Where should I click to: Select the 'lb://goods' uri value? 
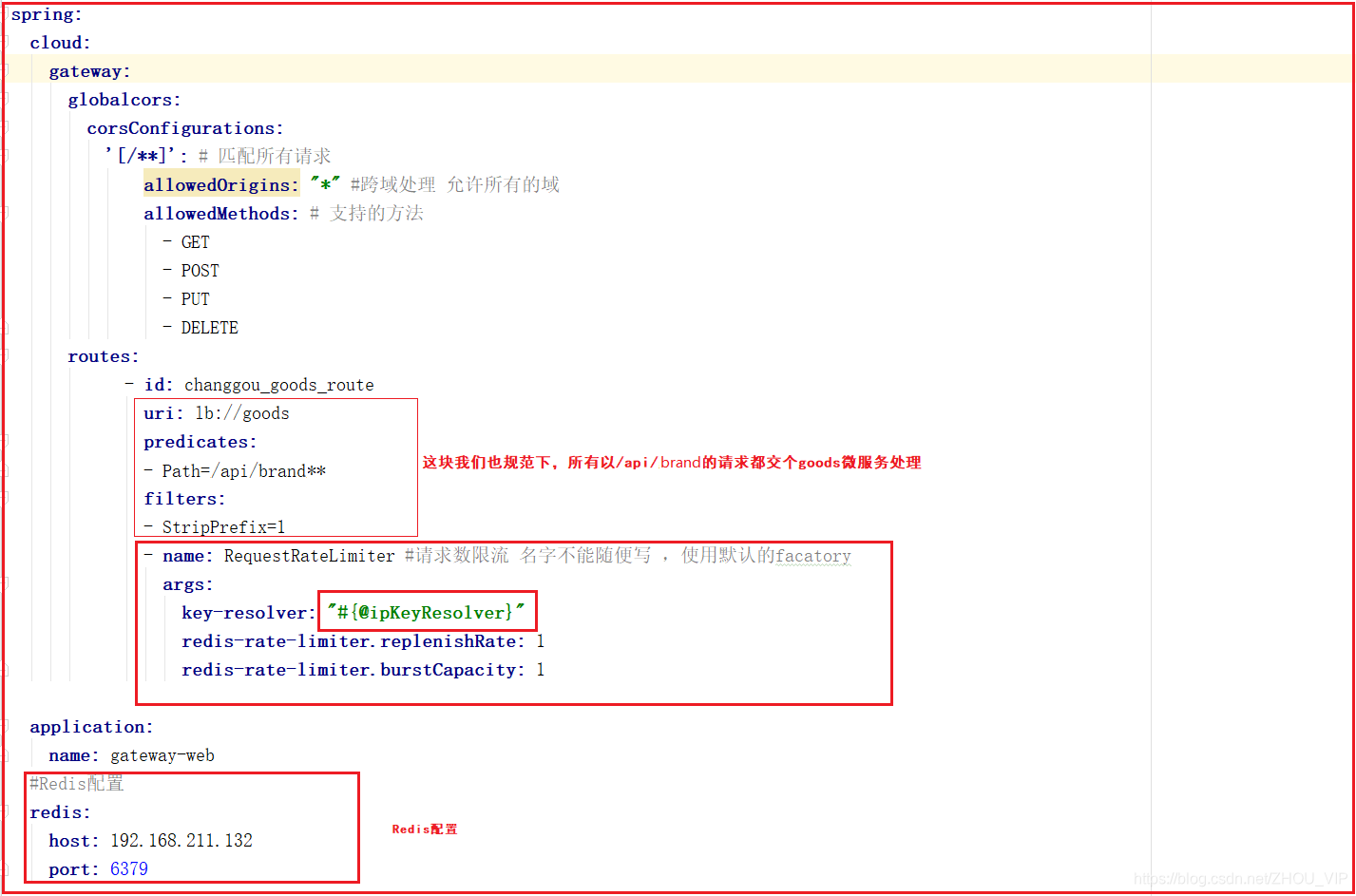(x=242, y=413)
